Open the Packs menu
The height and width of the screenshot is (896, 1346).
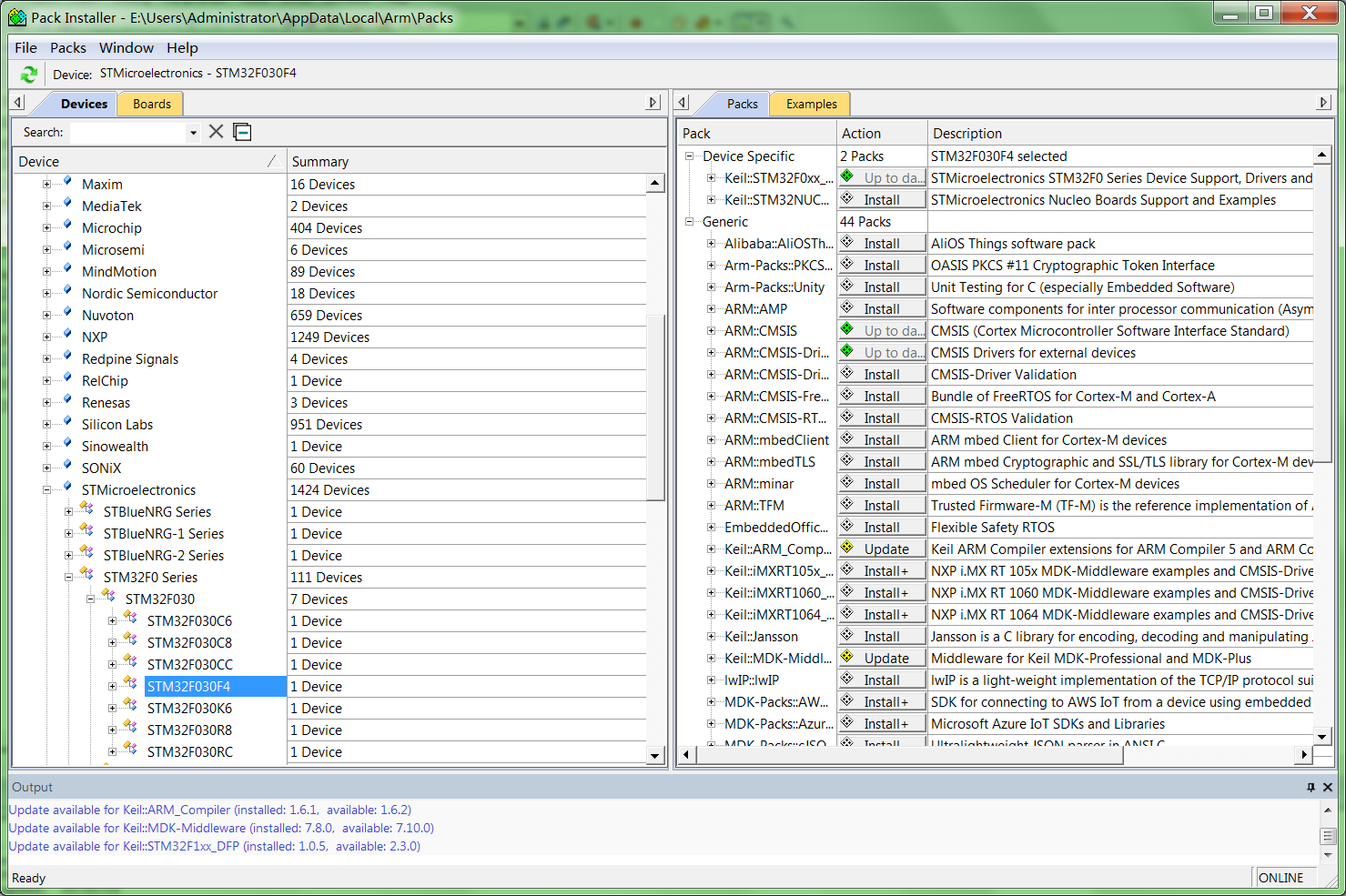[67, 47]
